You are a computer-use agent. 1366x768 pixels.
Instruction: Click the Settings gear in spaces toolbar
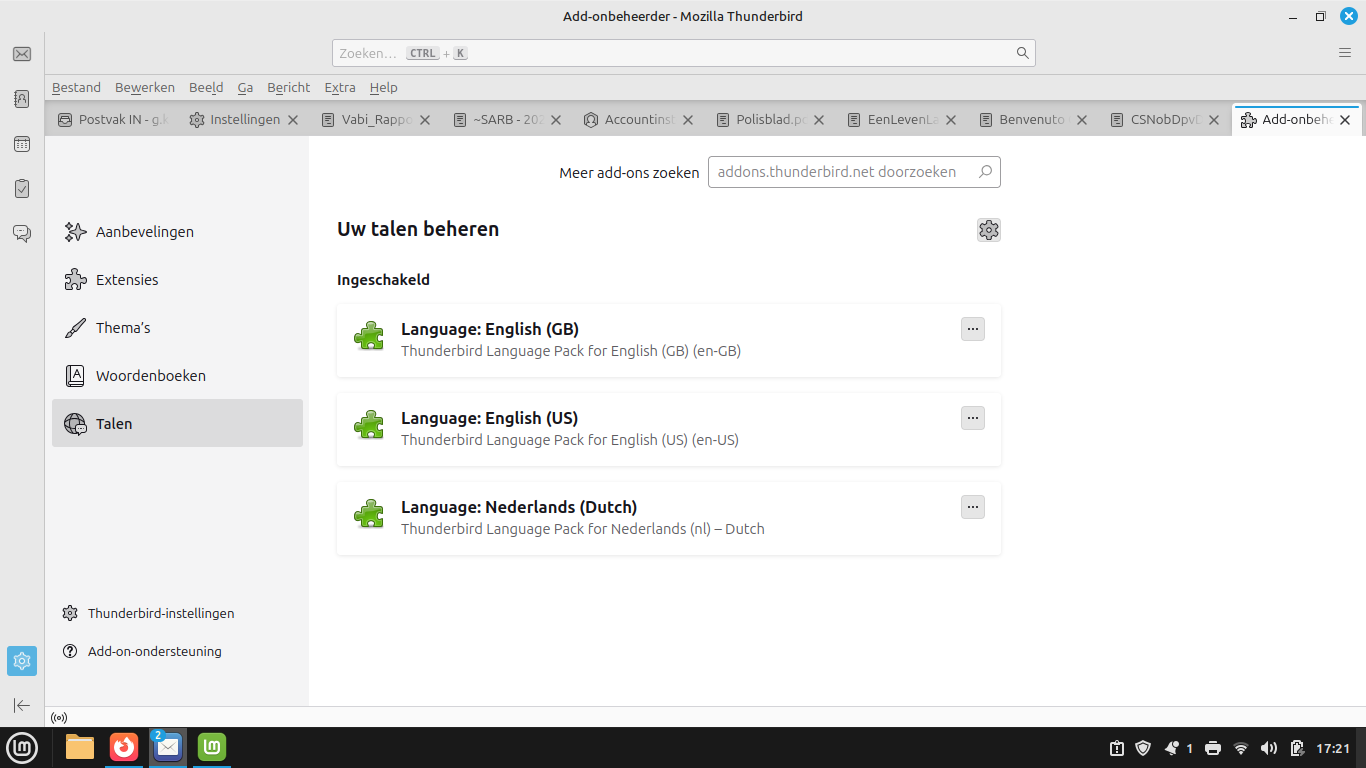(x=22, y=661)
